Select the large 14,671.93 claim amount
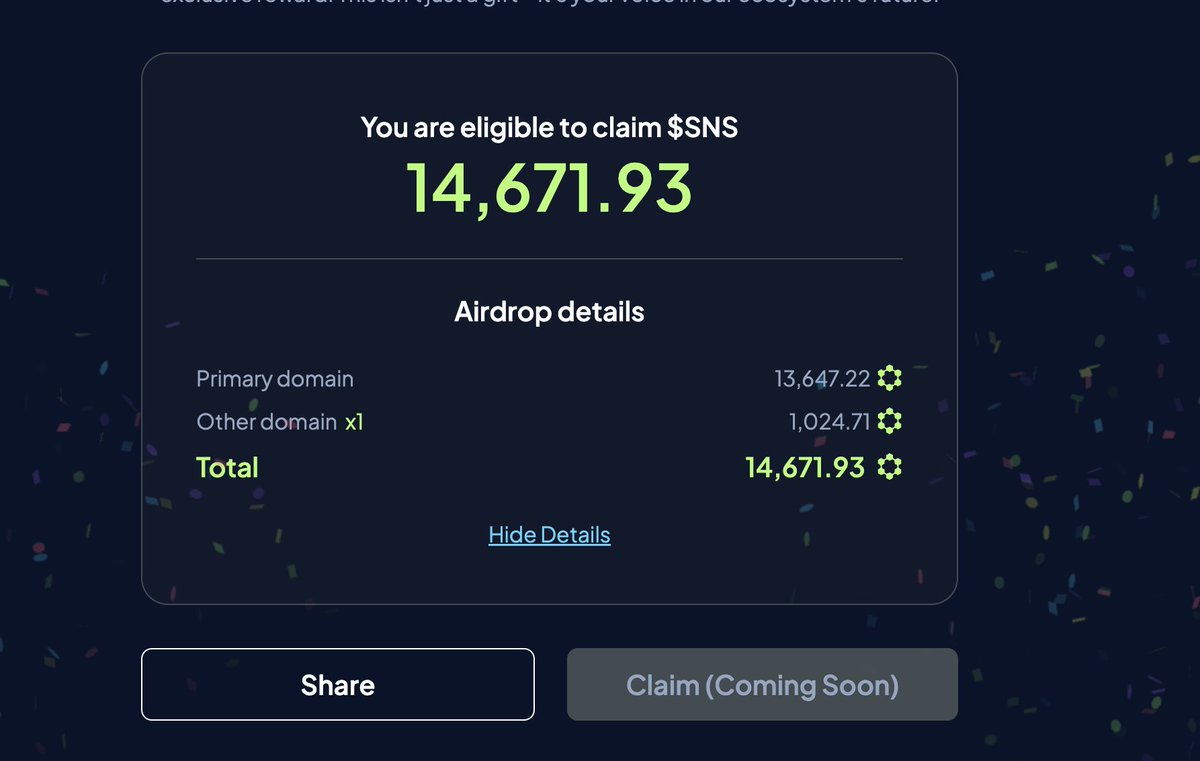Image resolution: width=1200 pixels, height=761 pixels. [x=549, y=188]
